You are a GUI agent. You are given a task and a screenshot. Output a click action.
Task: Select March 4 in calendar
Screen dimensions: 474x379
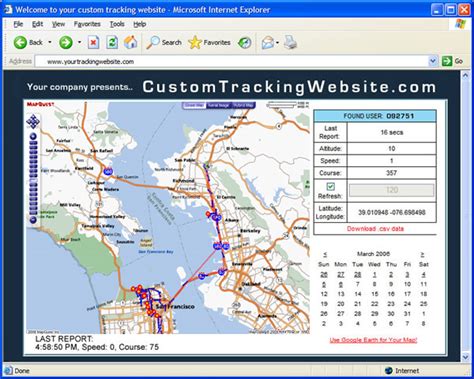coord(423,275)
